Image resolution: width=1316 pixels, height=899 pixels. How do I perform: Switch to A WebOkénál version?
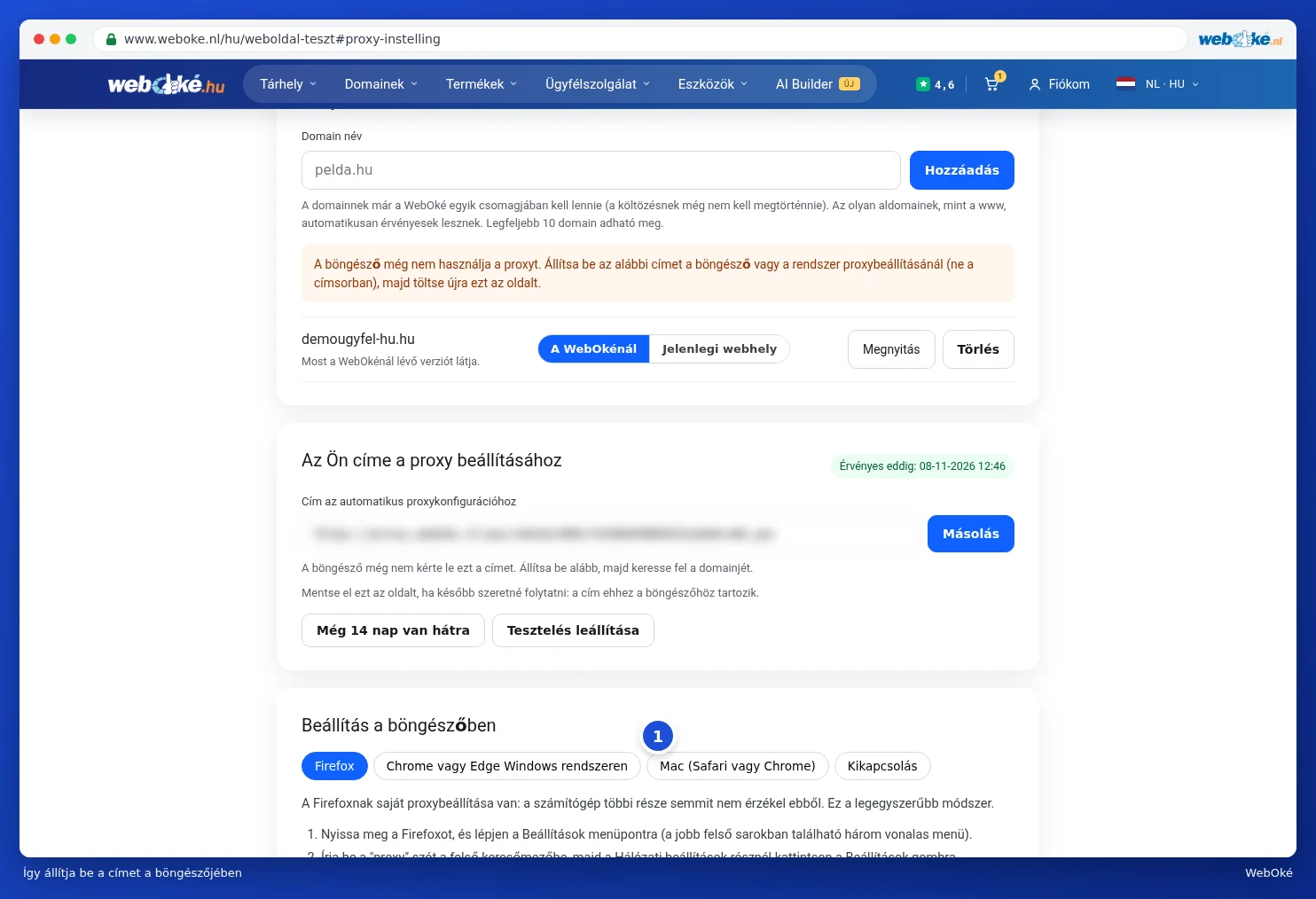[x=593, y=349]
